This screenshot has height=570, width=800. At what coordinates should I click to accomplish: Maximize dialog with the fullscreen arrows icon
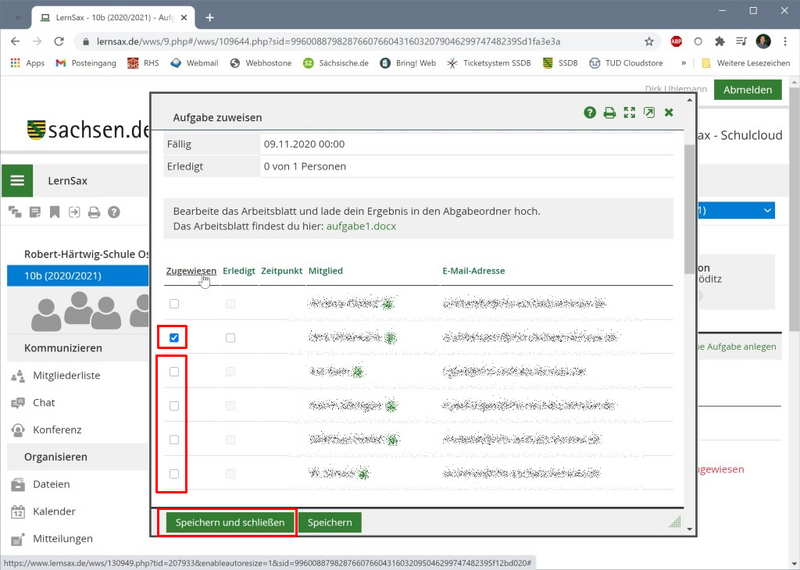[x=629, y=113]
